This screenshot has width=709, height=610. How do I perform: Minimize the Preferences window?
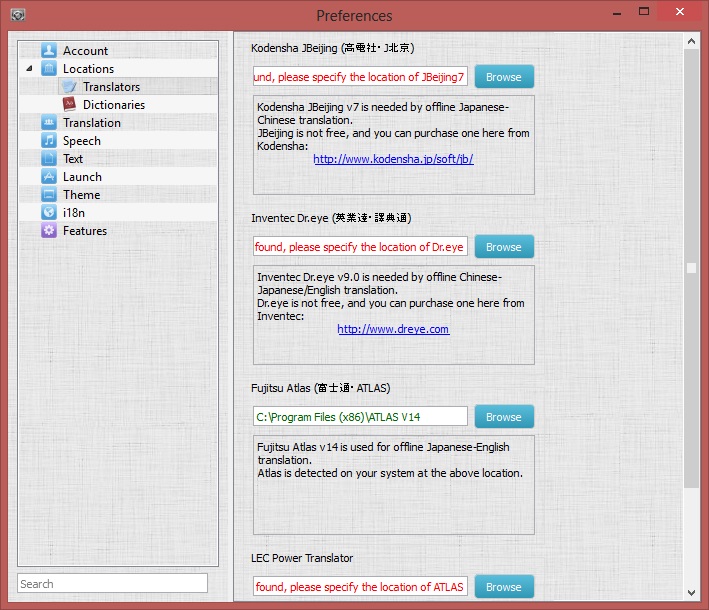pos(617,14)
